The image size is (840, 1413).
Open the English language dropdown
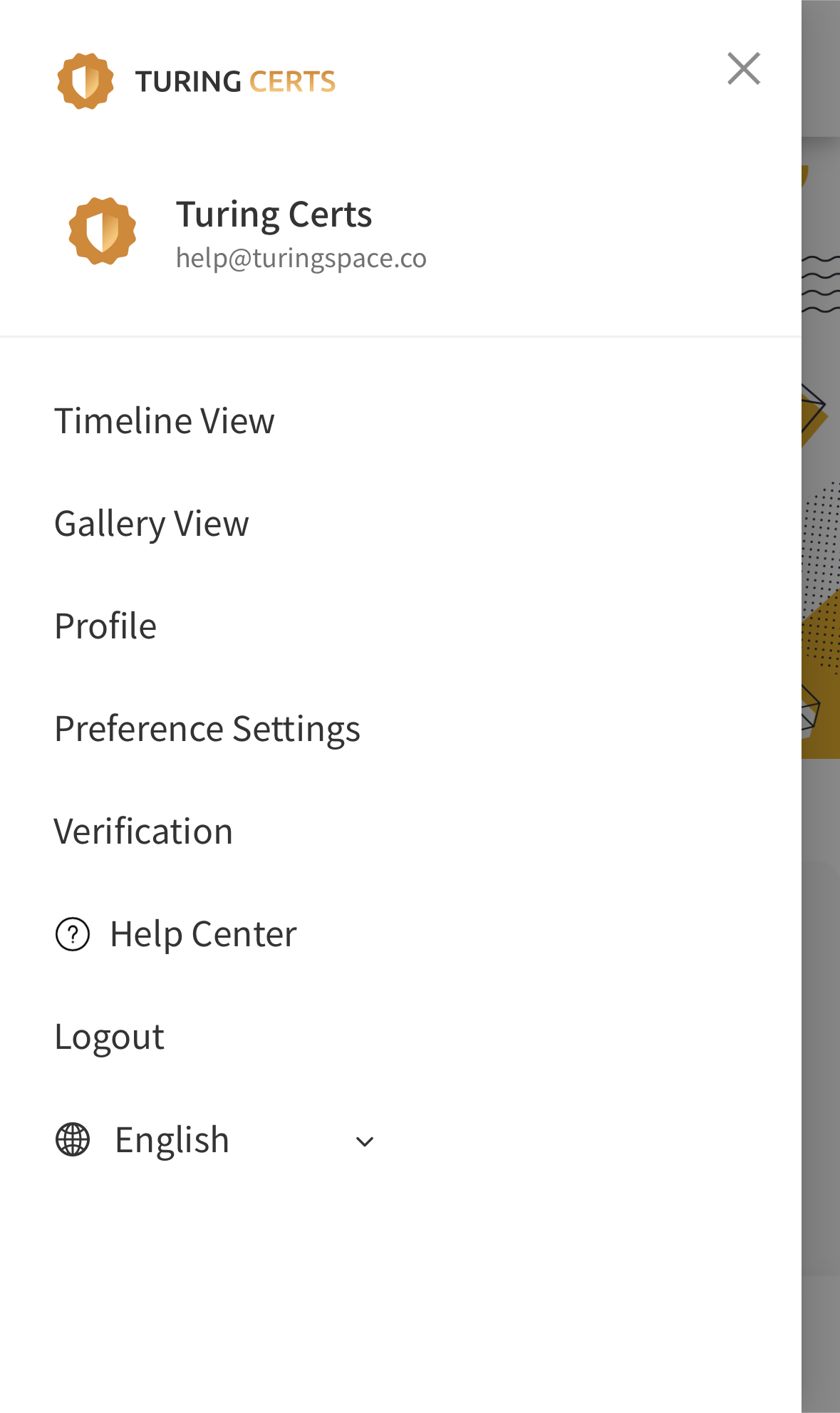(x=172, y=1139)
